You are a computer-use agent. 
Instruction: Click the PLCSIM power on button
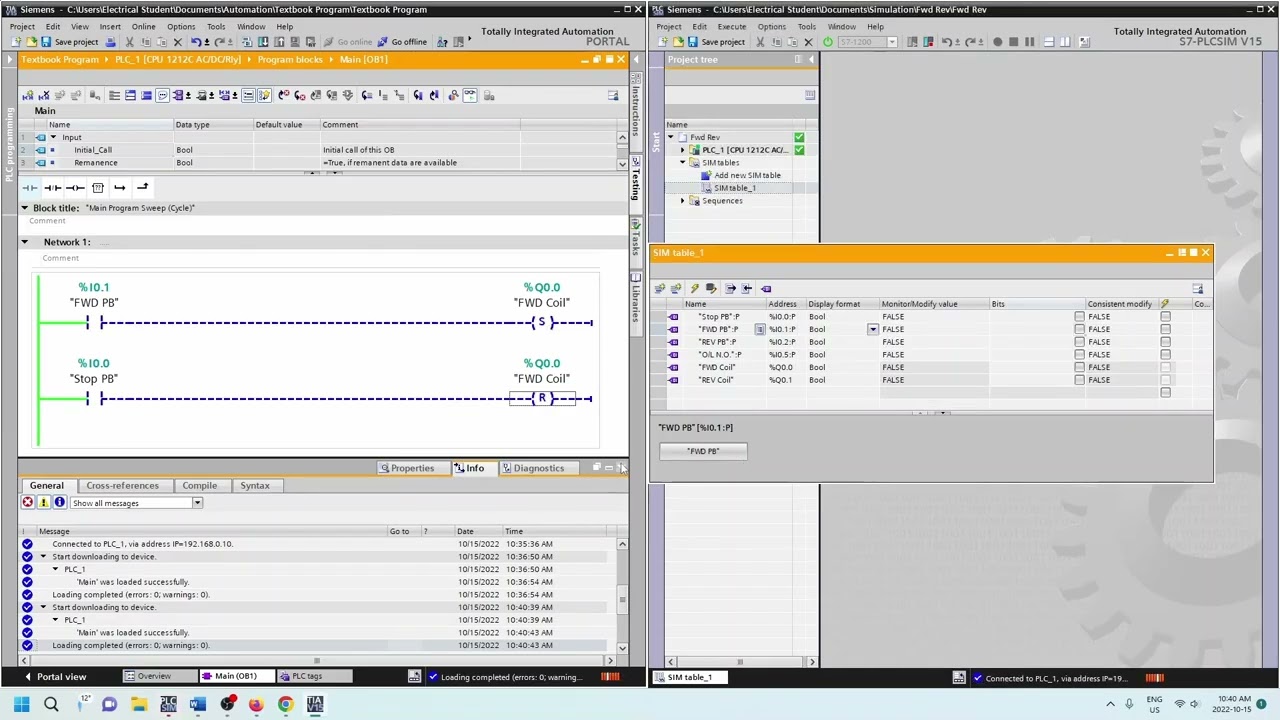click(827, 42)
